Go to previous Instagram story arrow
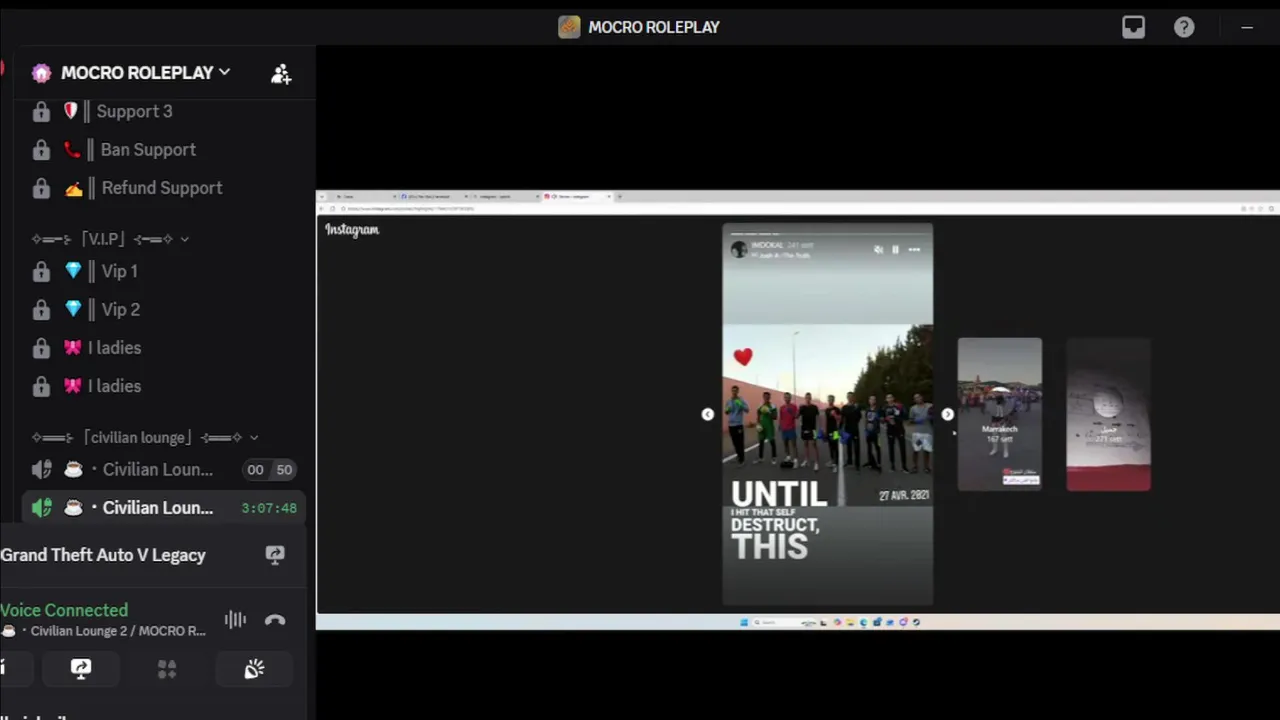 [x=708, y=414]
